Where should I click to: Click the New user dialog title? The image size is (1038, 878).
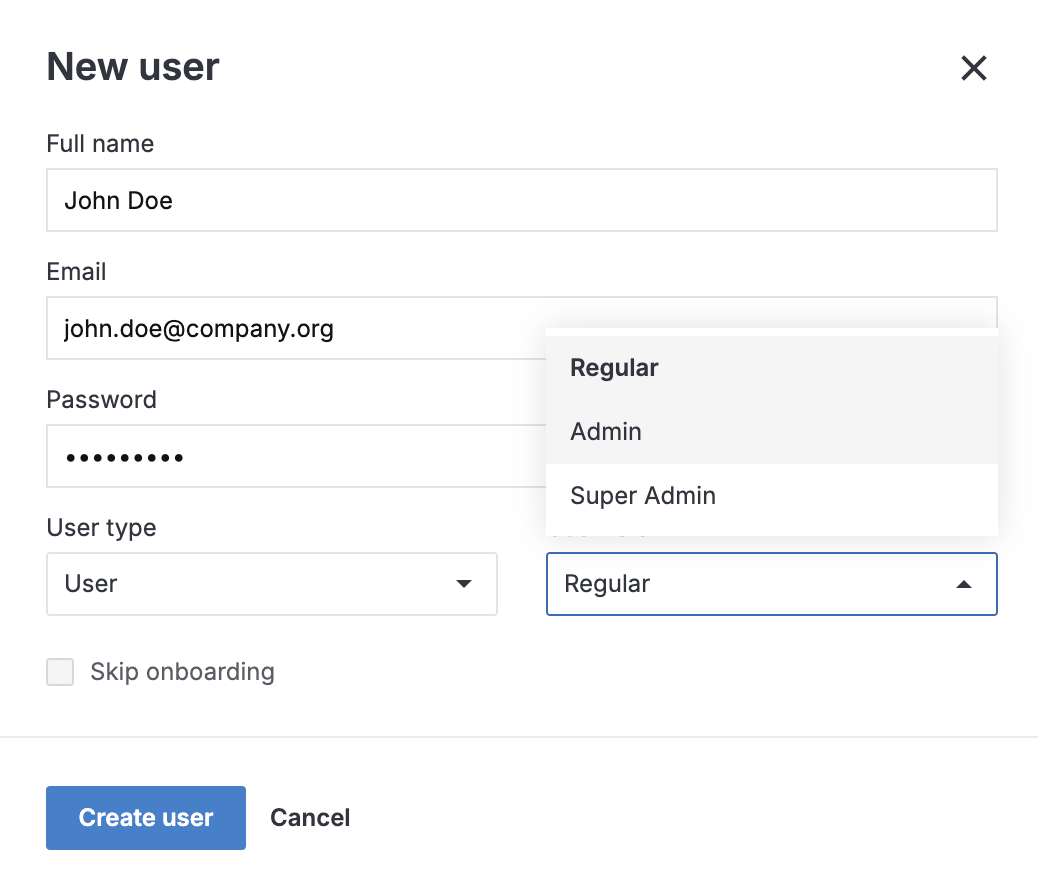pos(132,66)
